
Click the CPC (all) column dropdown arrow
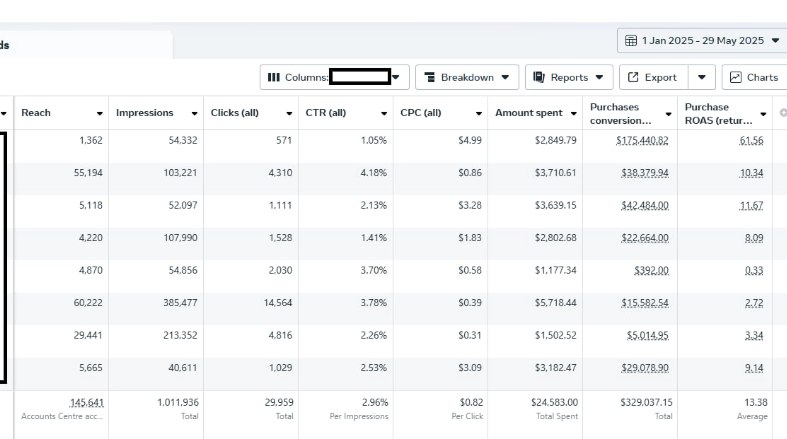(479, 114)
